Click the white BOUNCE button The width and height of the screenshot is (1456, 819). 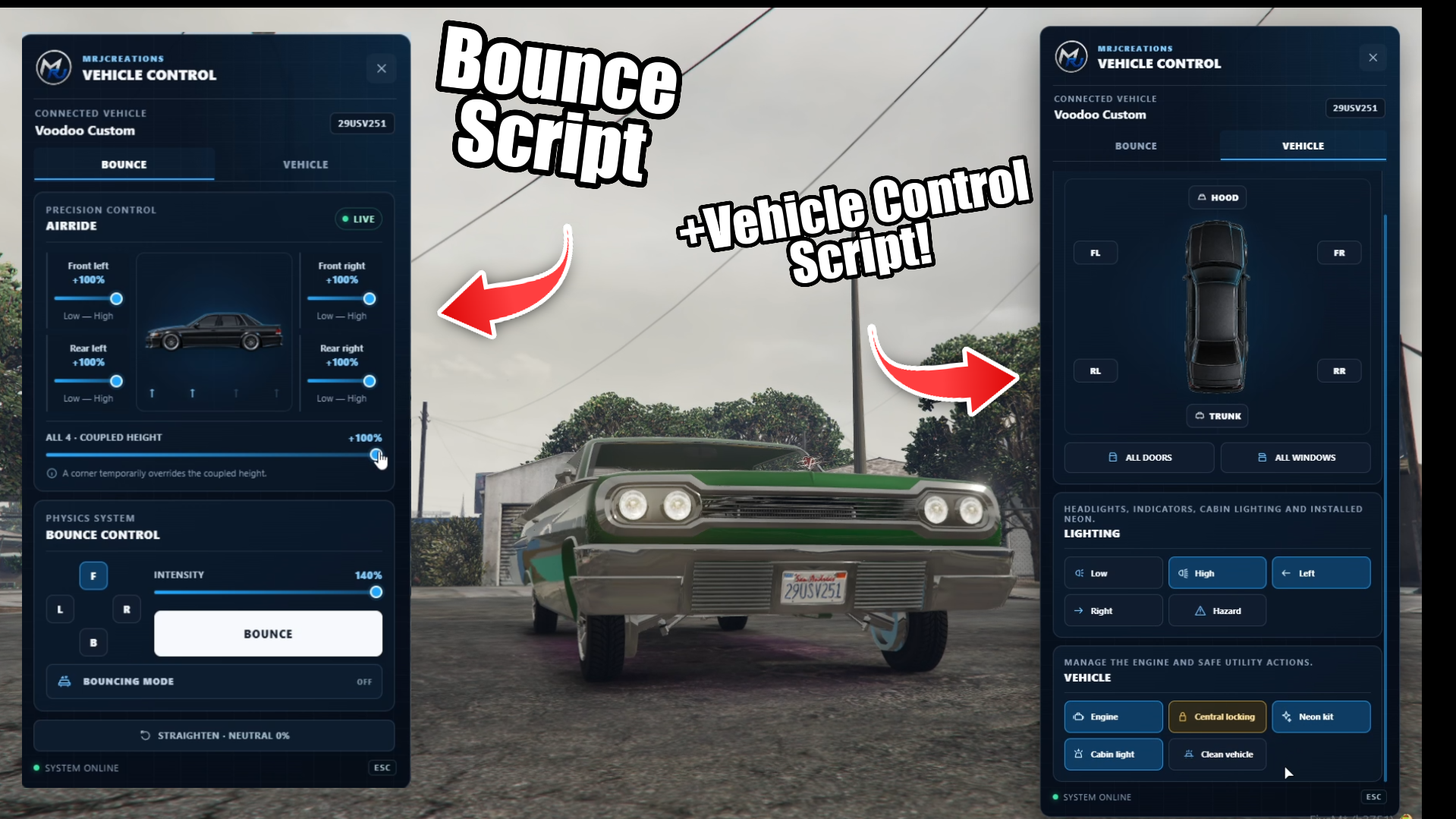click(268, 633)
